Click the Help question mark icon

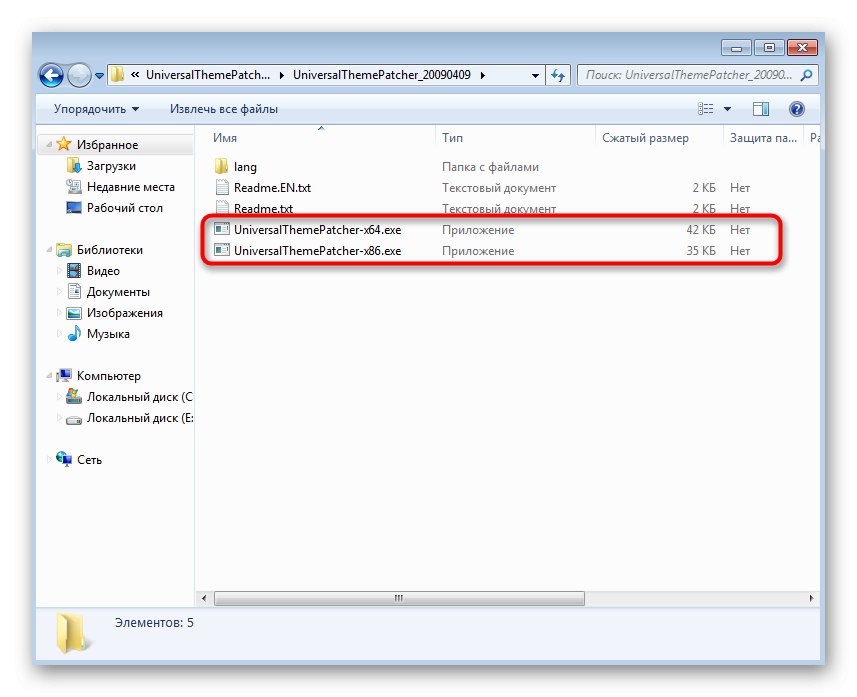(796, 108)
